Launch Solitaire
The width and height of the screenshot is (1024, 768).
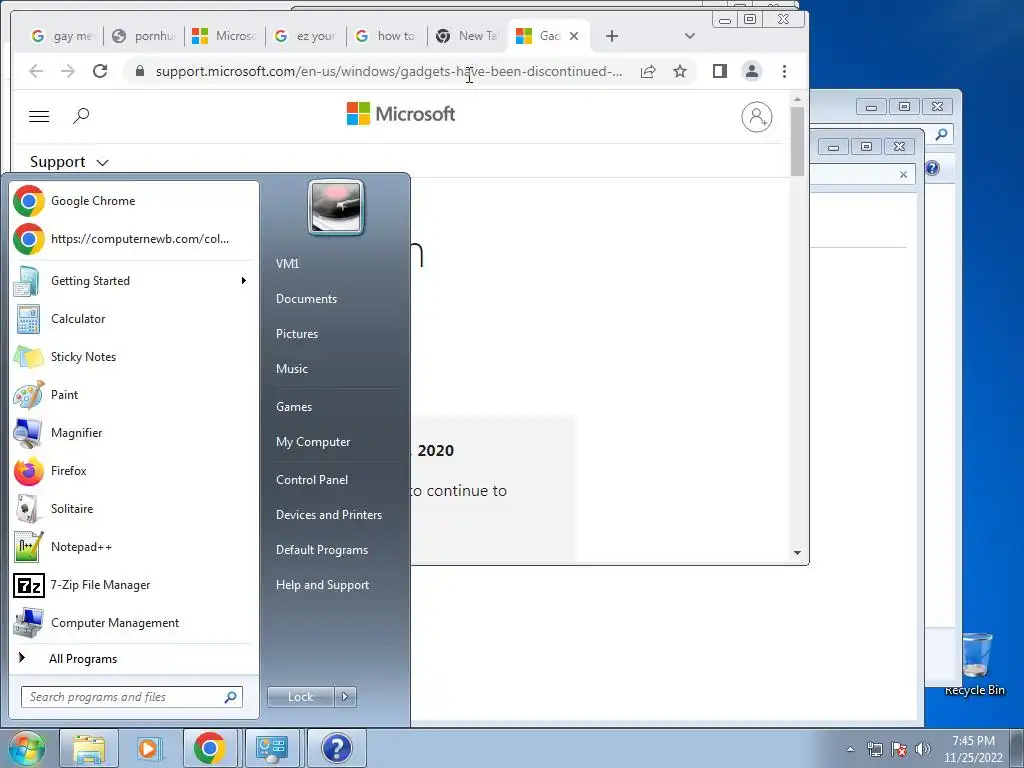(x=134, y=509)
